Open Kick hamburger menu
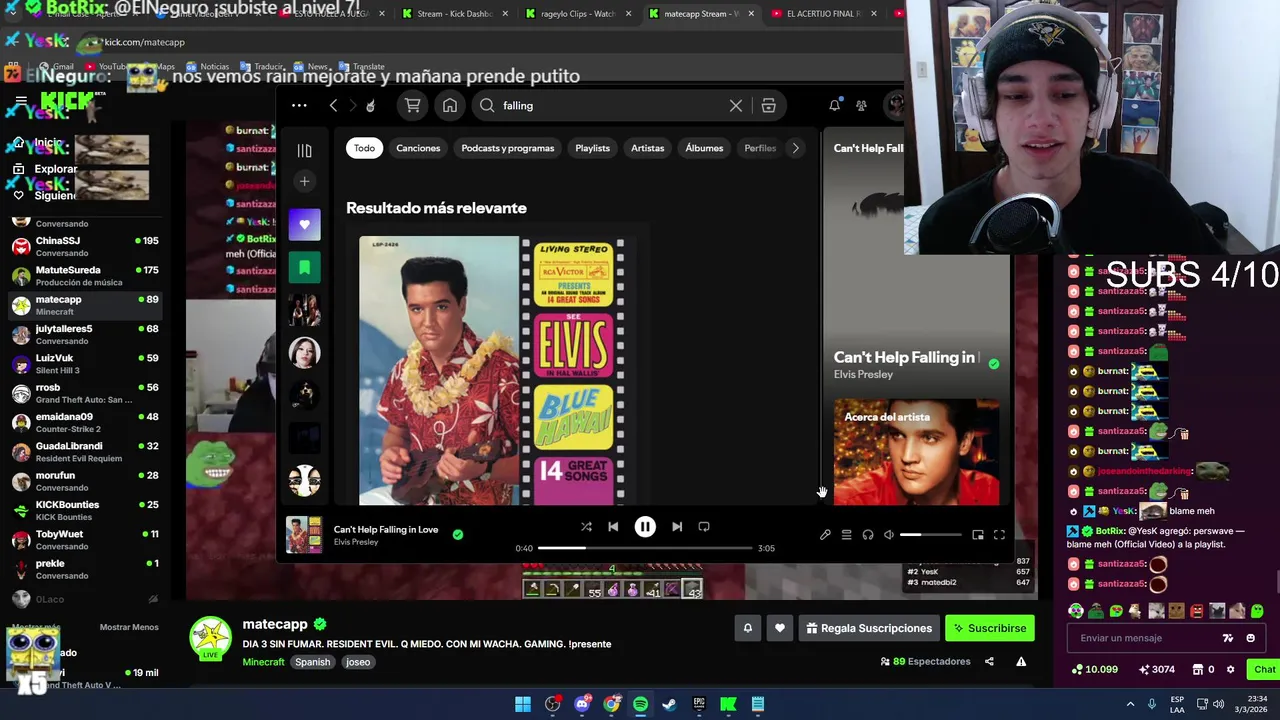 pyautogui.click(x=20, y=101)
